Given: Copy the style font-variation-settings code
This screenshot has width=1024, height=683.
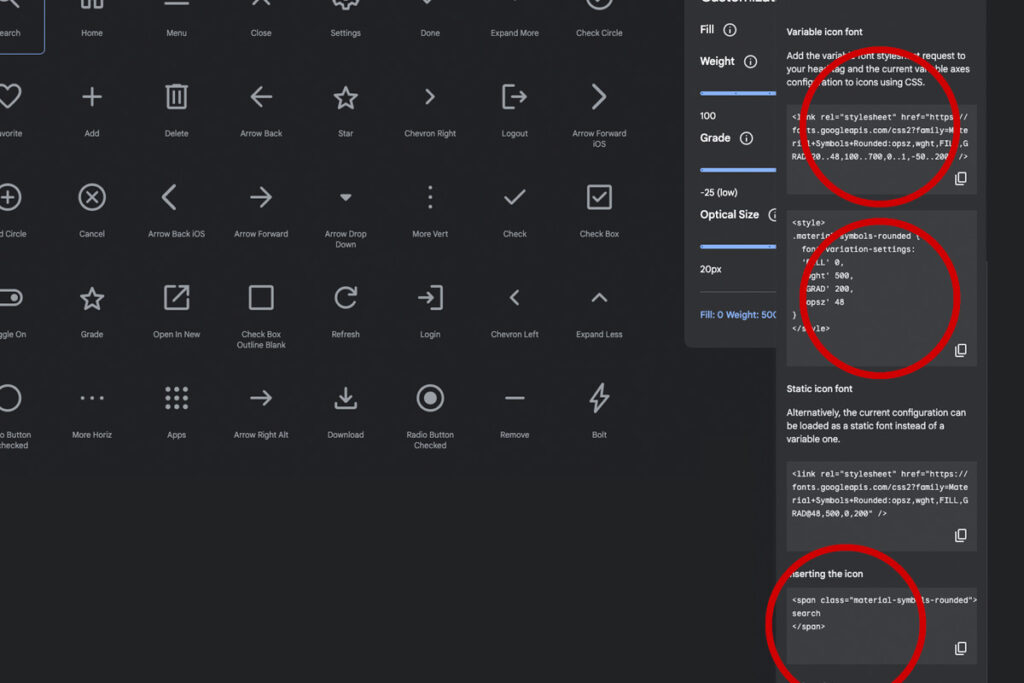Looking at the screenshot, I should click(961, 351).
